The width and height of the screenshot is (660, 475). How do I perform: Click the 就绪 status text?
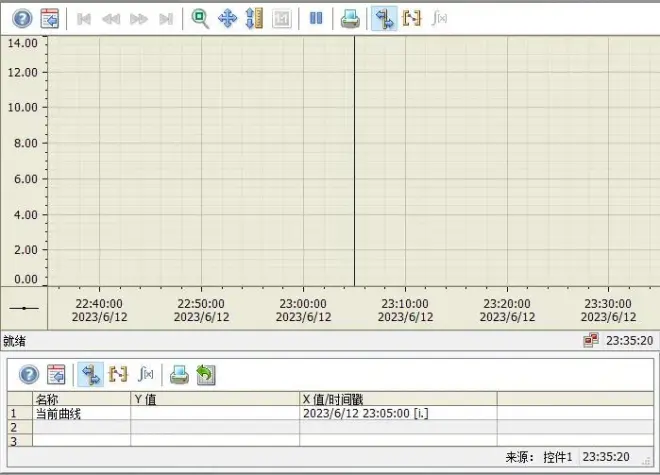(15, 341)
